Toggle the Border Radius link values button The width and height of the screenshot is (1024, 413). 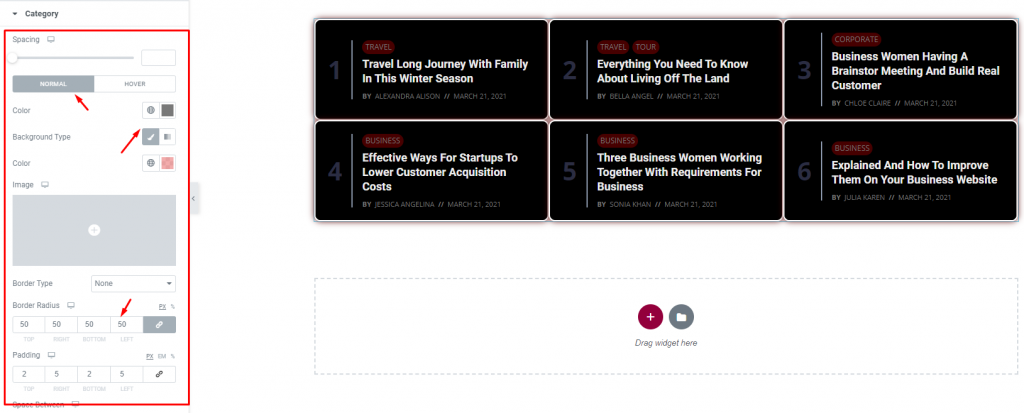(159, 325)
